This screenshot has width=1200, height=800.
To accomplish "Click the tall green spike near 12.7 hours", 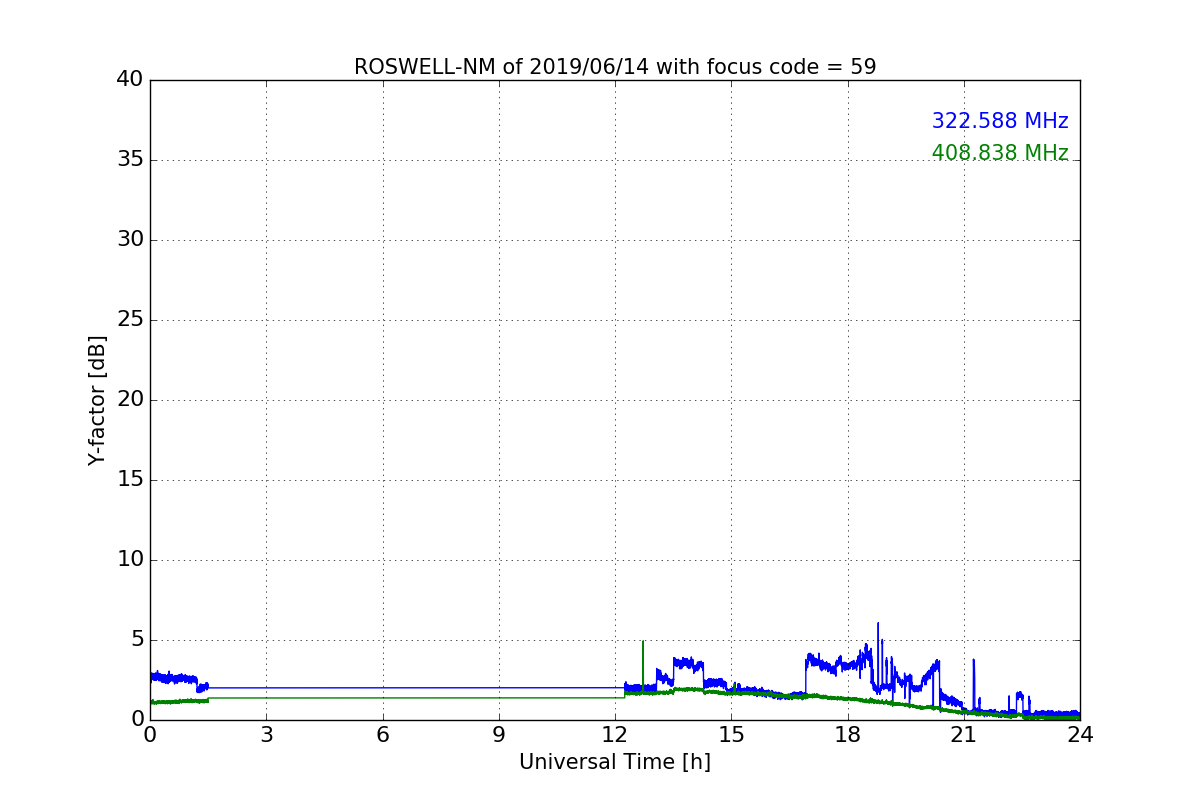I will click(643, 665).
